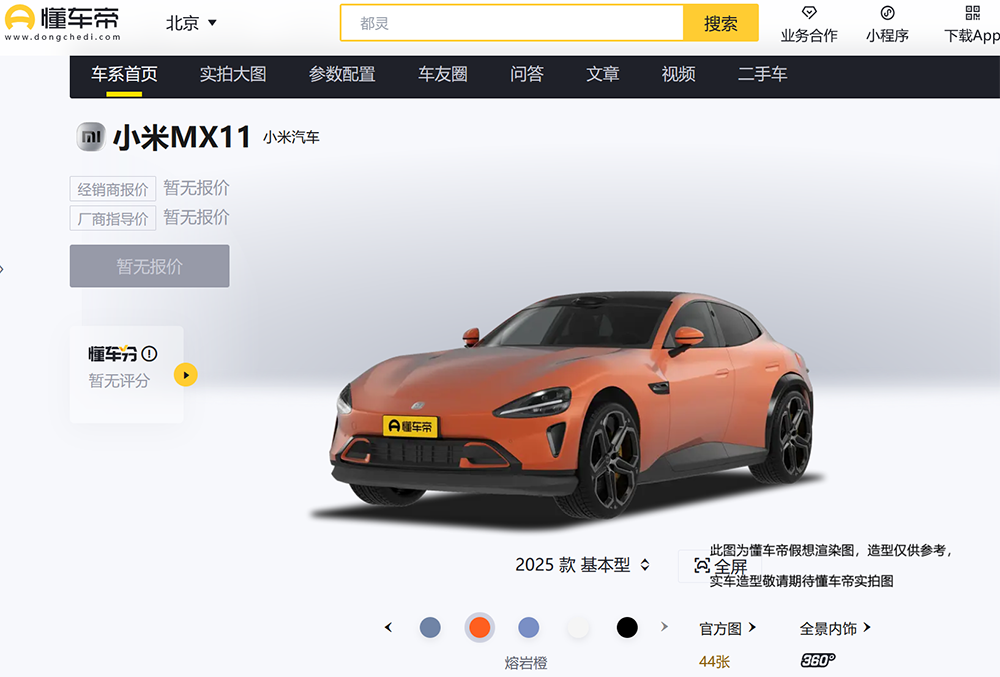Click the 暂无评分 text
The image size is (1000, 677).
pyautogui.click(x=119, y=381)
